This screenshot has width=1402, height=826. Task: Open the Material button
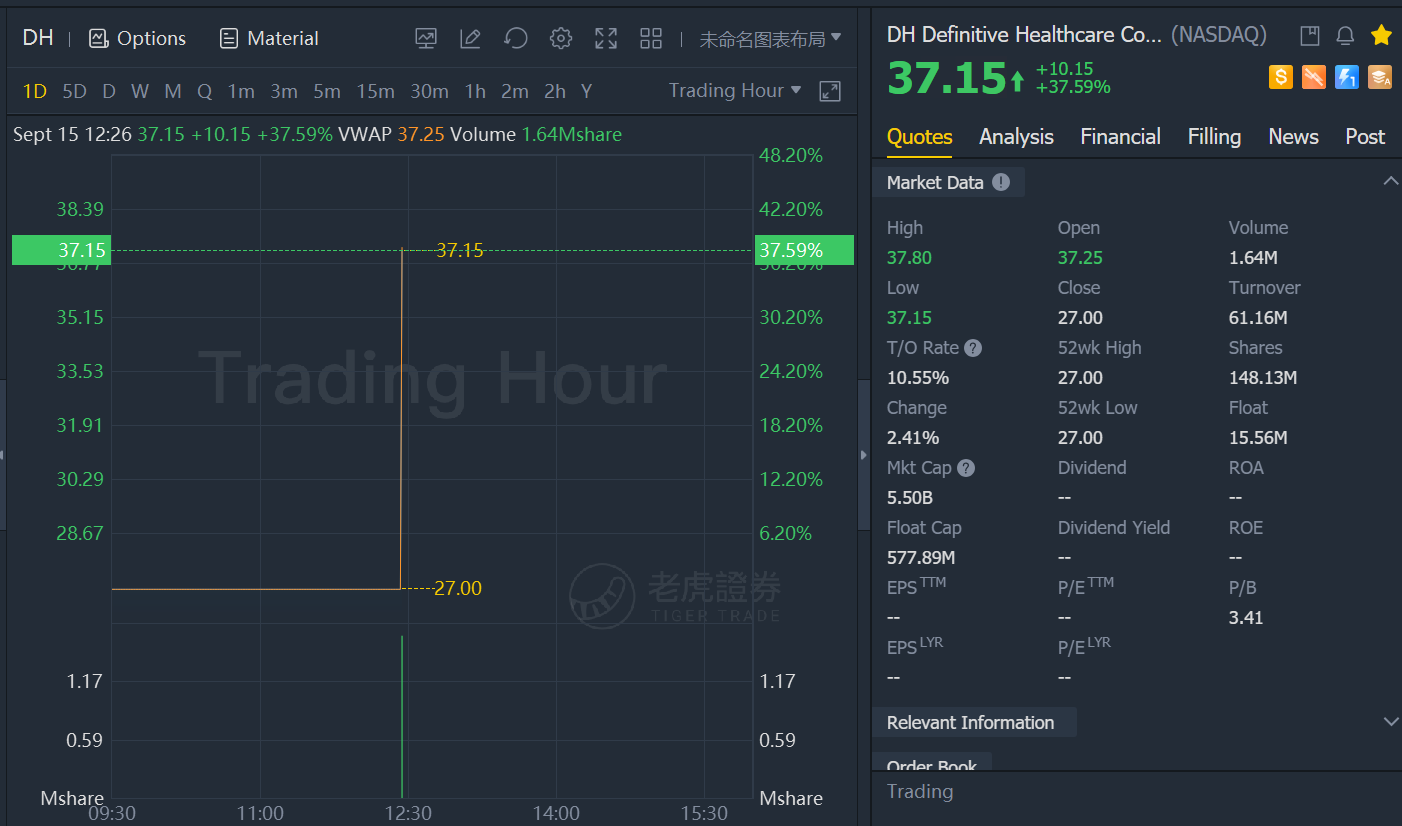pyautogui.click(x=269, y=39)
